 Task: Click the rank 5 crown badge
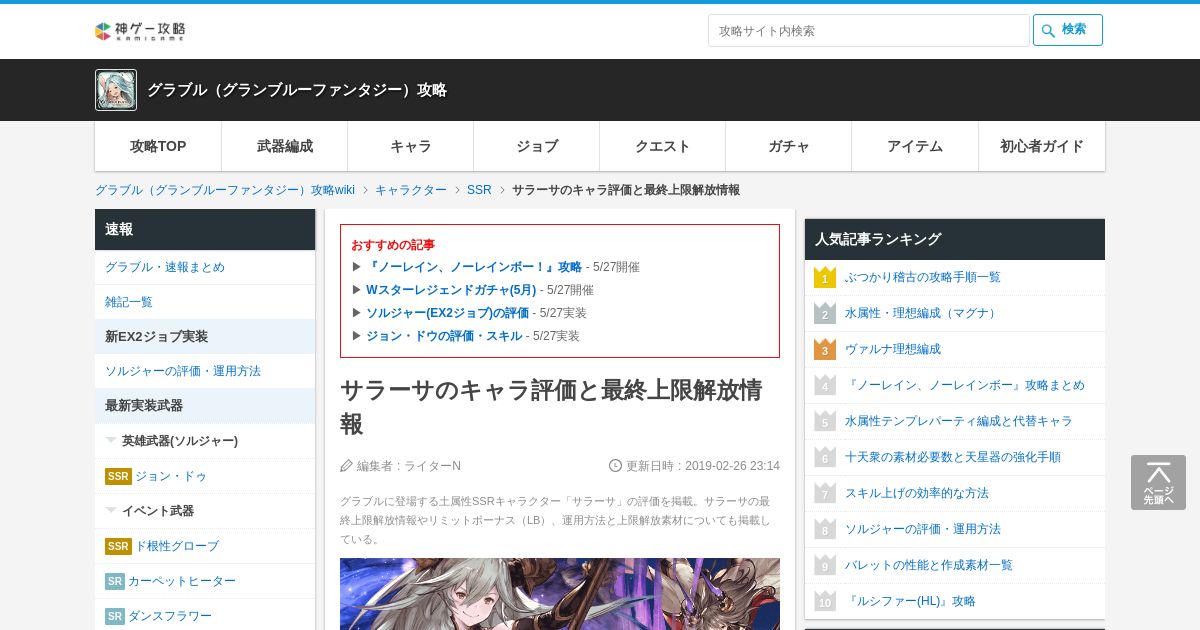pos(825,421)
